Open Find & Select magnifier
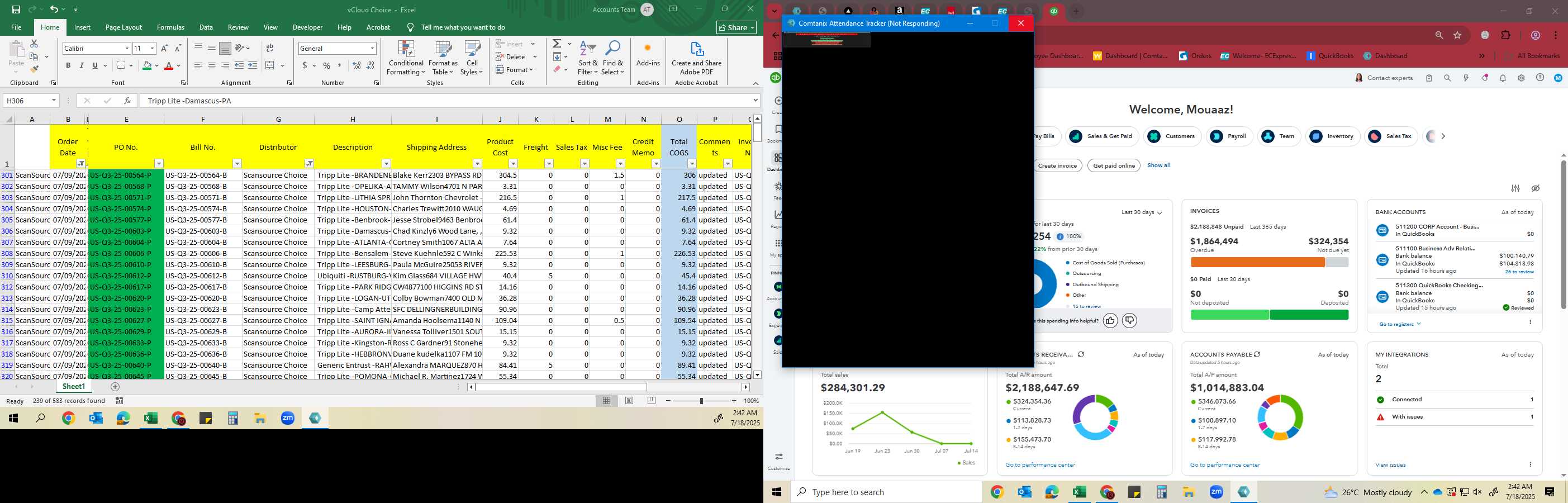The width and height of the screenshot is (1568, 503). pyautogui.click(x=613, y=58)
